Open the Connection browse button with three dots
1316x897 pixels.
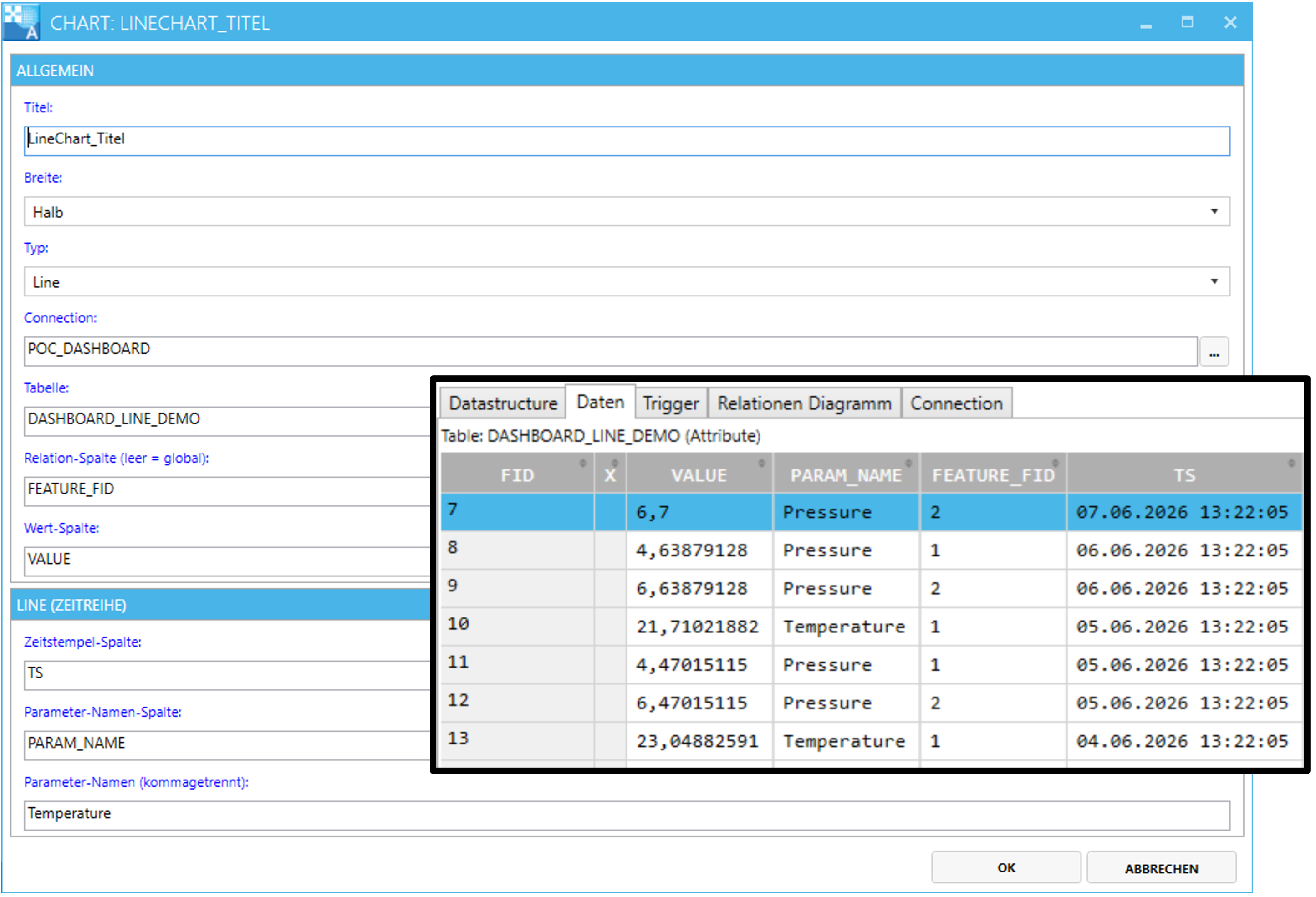tap(1214, 352)
